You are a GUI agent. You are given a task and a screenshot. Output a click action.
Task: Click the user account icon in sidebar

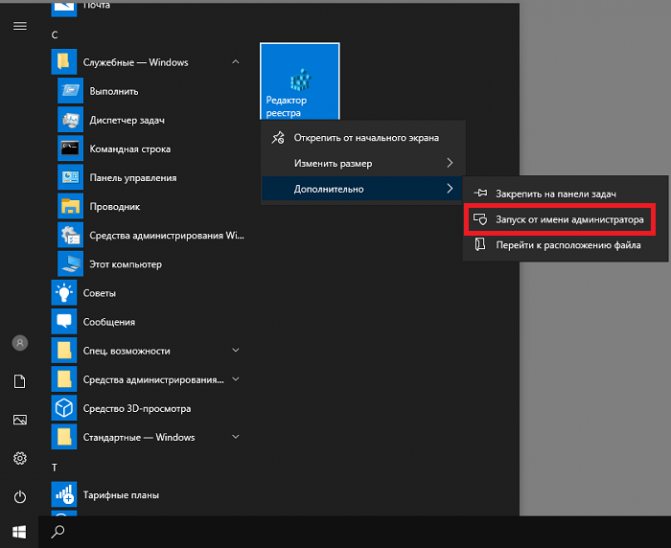(20, 343)
